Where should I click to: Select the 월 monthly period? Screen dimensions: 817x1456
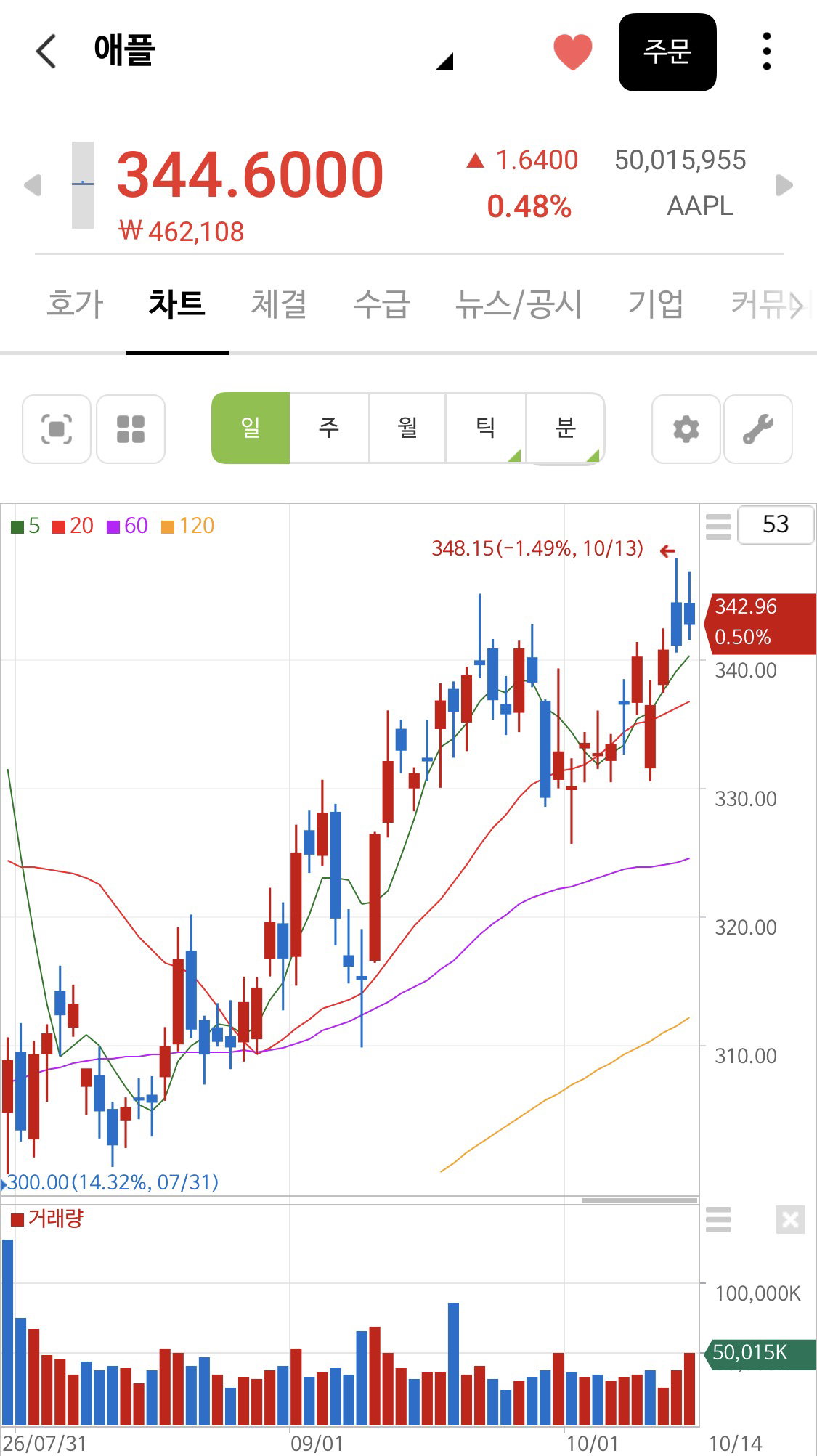(x=407, y=428)
